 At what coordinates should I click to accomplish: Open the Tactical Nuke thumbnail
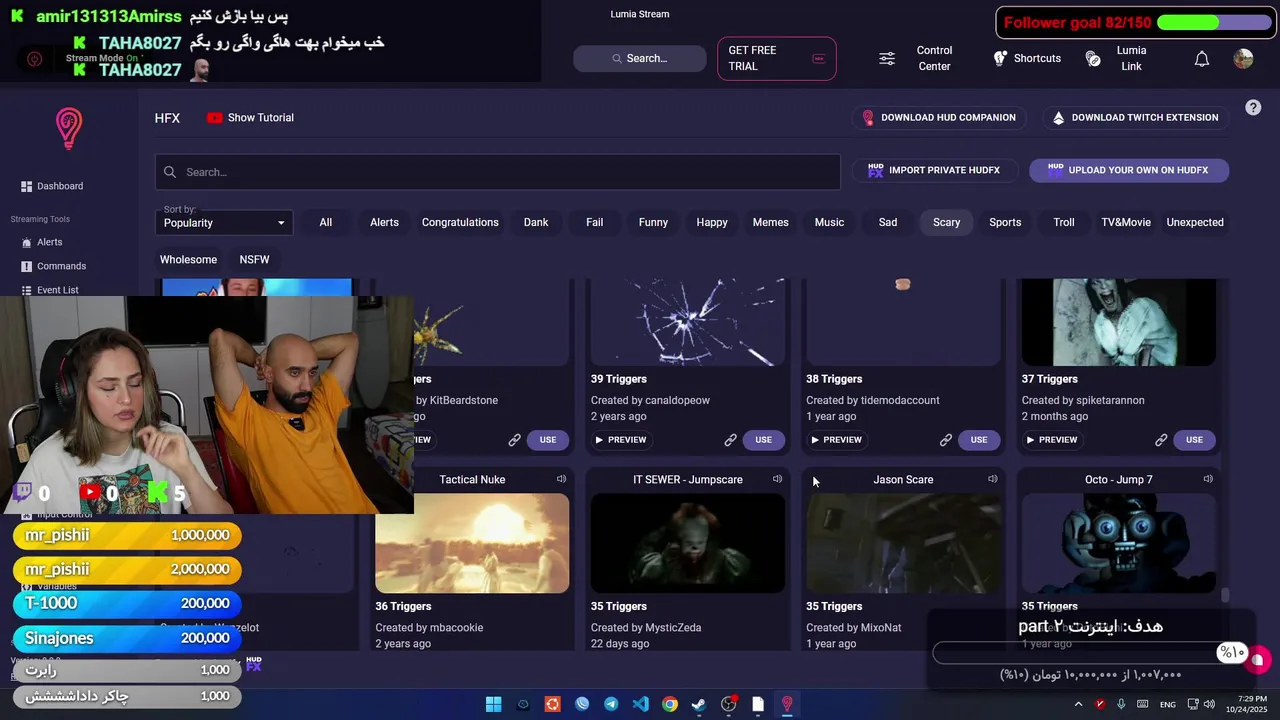pyautogui.click(x=472, y=543)
